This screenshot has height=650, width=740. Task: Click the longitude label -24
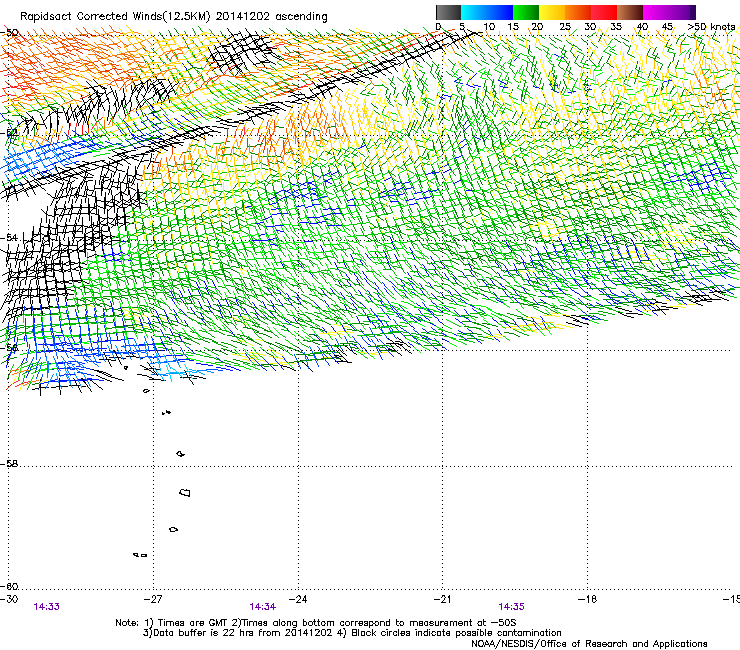pos(298,599)
